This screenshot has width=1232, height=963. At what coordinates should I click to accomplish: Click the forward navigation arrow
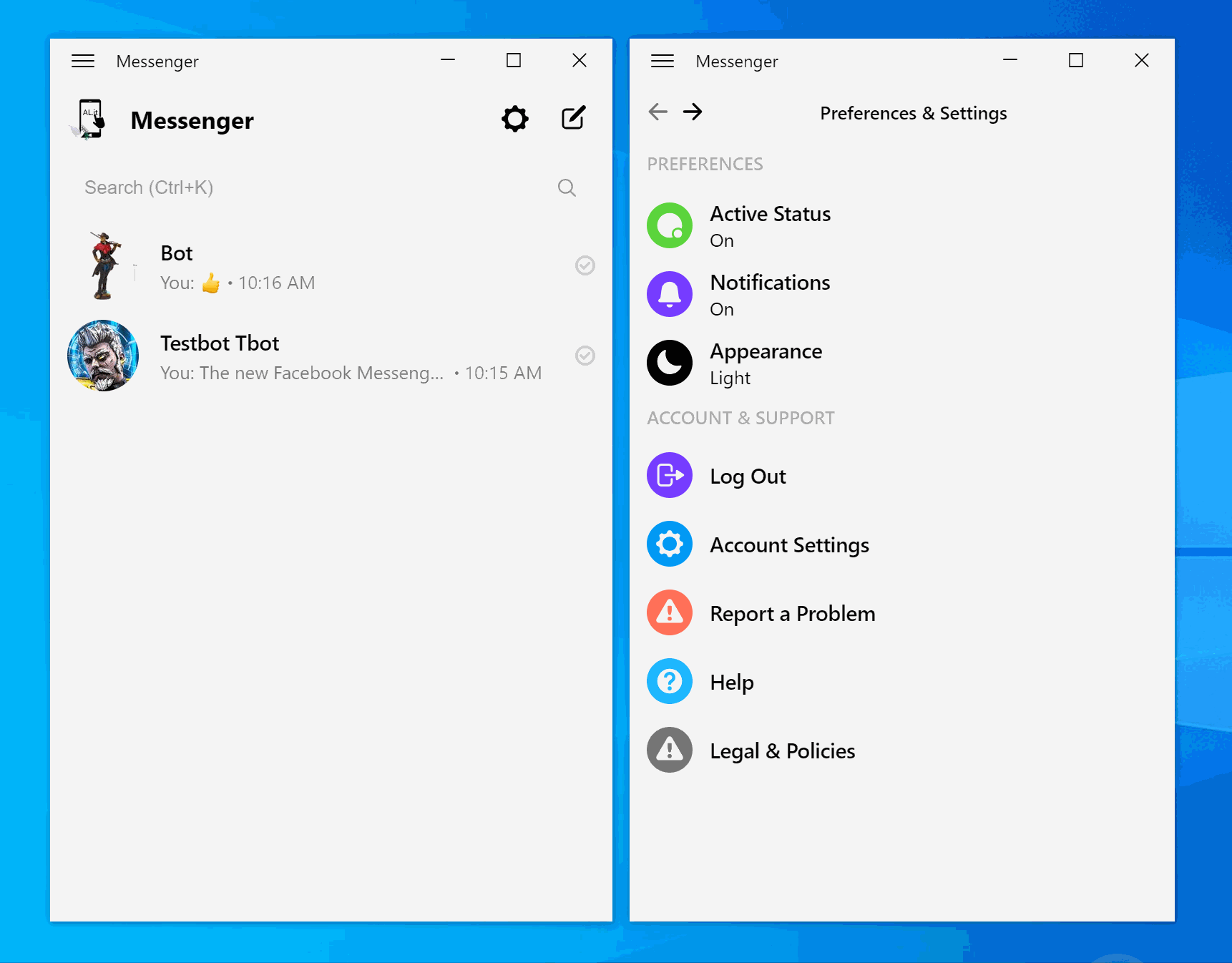coord(693,112)
